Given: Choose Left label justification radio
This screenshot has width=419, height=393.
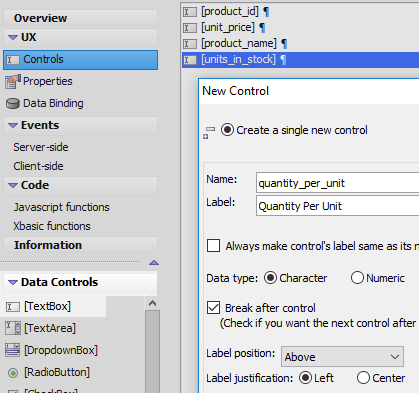Looking at the screenshot, I should coord(305,378).
